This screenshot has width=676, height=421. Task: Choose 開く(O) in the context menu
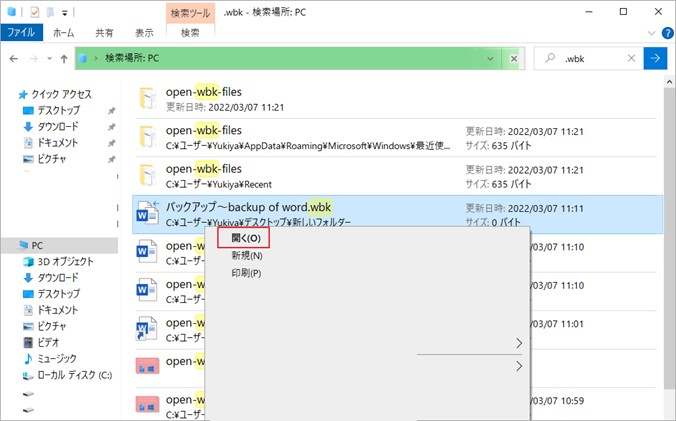pos(244,238)
